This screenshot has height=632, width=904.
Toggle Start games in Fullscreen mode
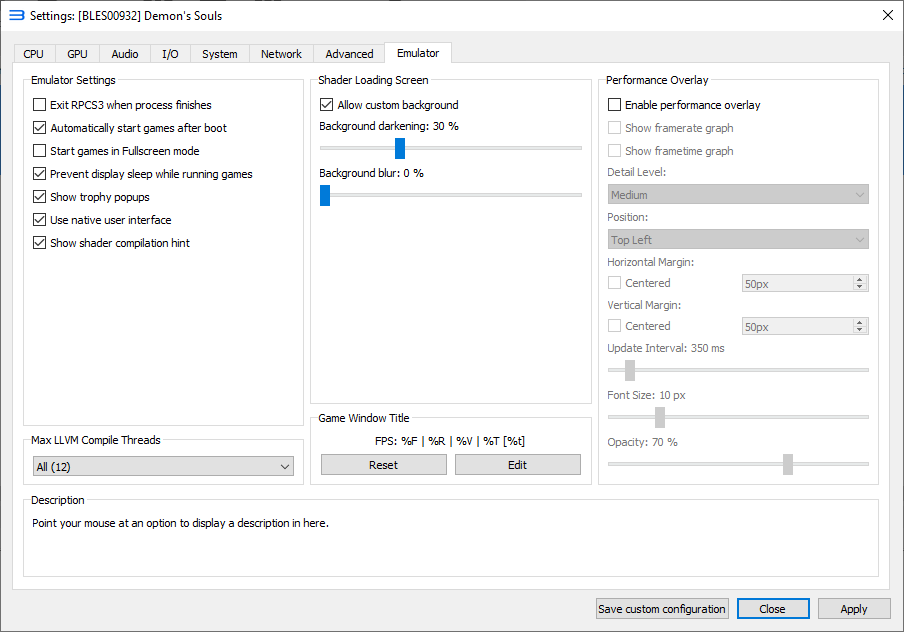click(40, 151)
